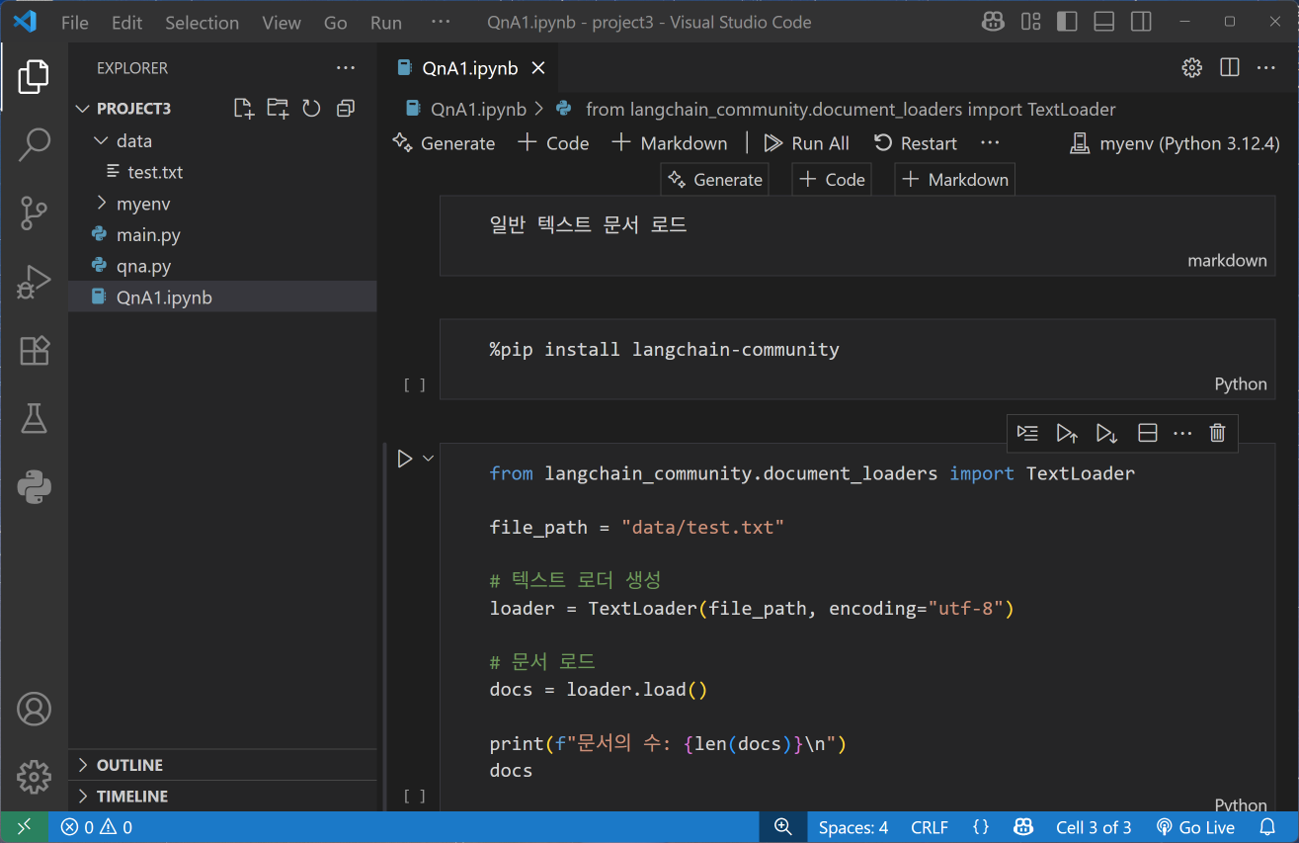Click the zoom magnifier in status bar
The height and width of the screenshot is (843, 1299).
(x=783, y=827)
